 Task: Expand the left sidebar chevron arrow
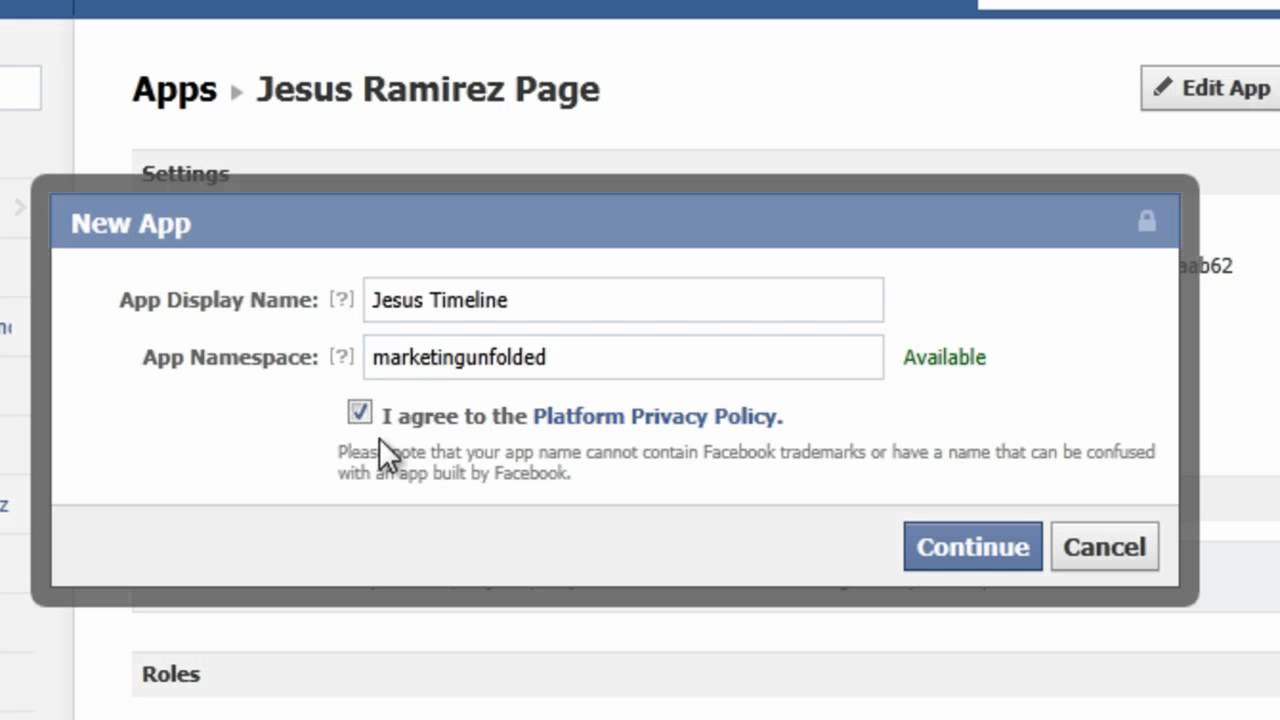click(19, 208)
